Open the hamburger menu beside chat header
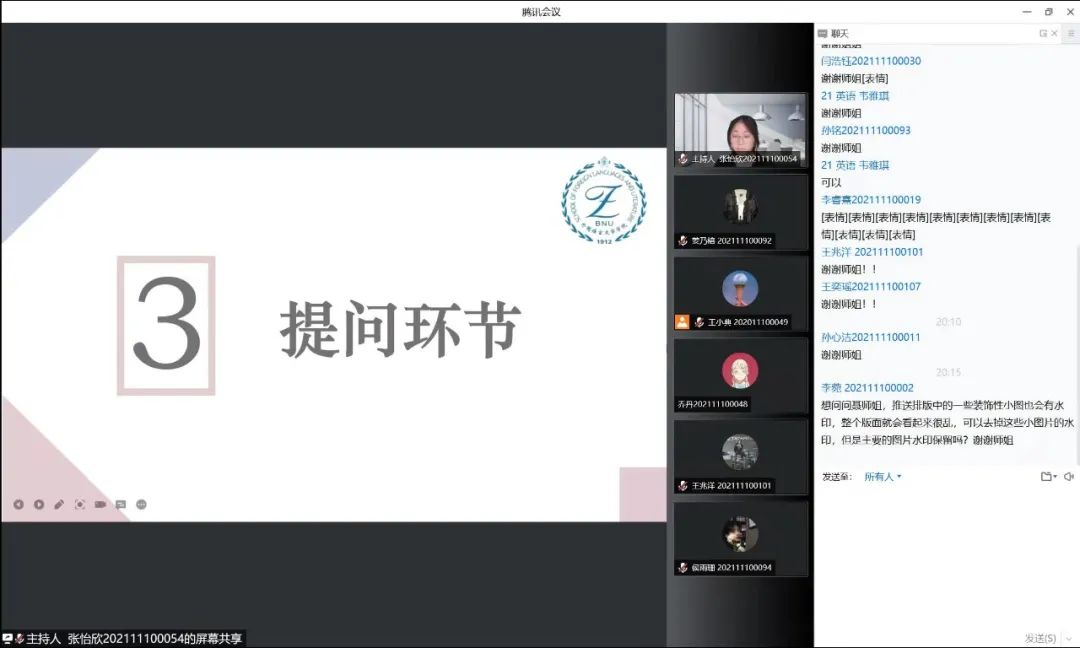 pos(1071,34)
